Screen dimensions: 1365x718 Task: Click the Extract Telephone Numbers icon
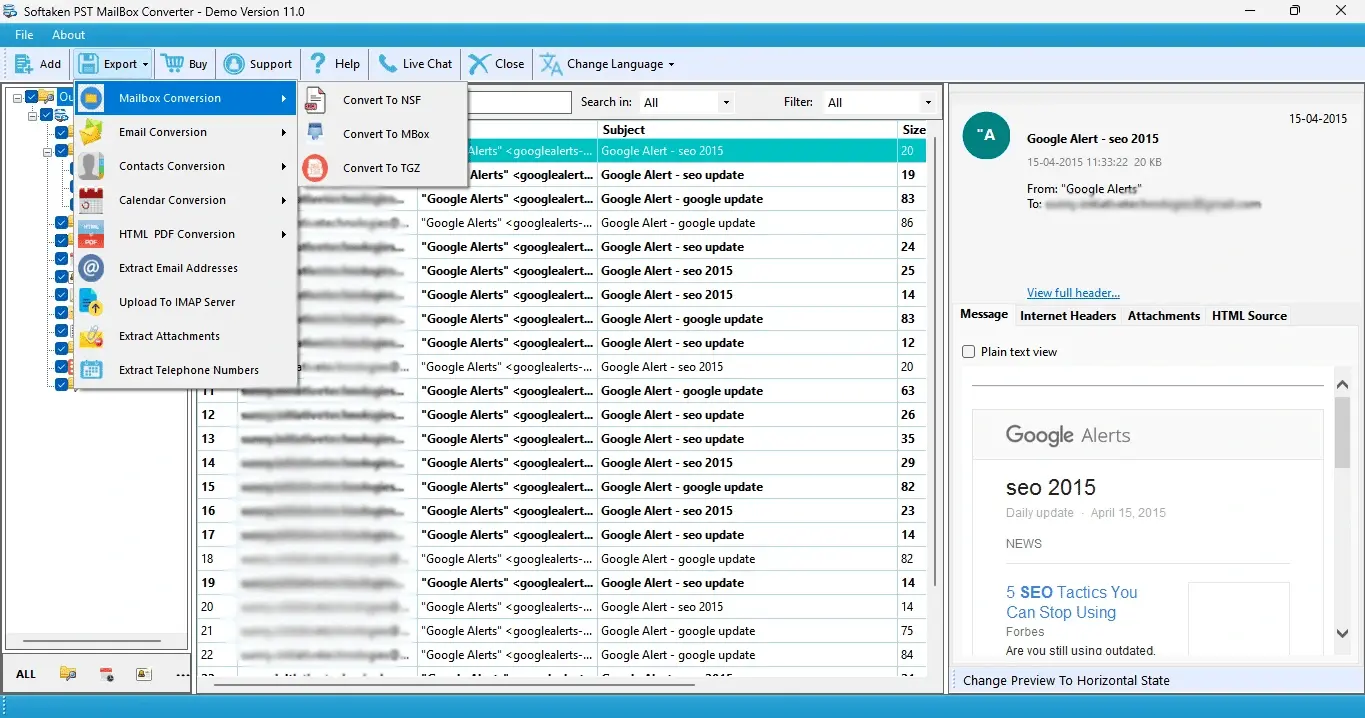point(92,370)
